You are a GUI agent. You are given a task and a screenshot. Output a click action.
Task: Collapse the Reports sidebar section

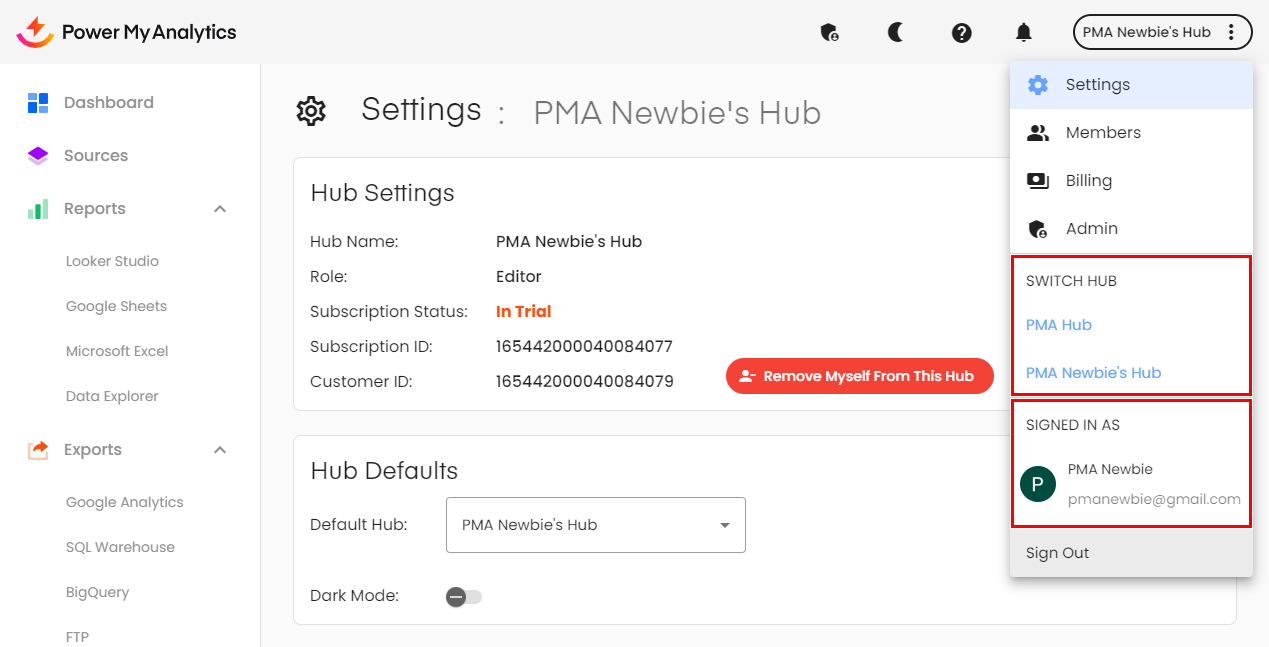[x=220, y=209]
